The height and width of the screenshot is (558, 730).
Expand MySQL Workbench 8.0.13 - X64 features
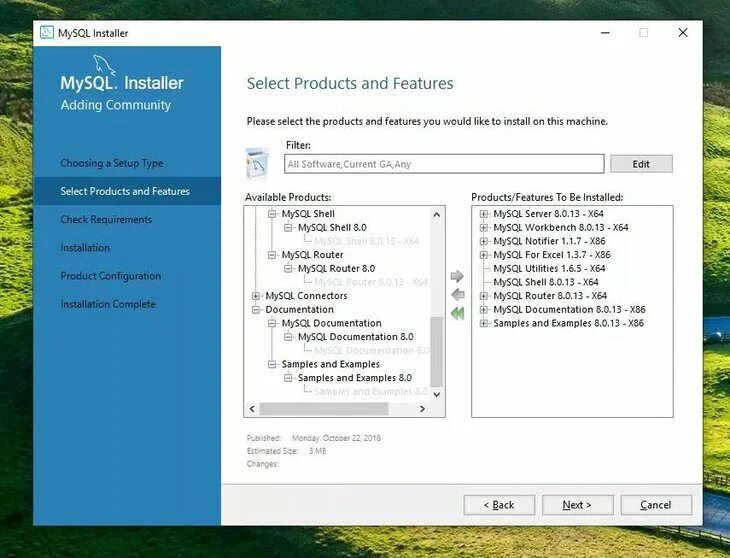(x=484, y=228)
